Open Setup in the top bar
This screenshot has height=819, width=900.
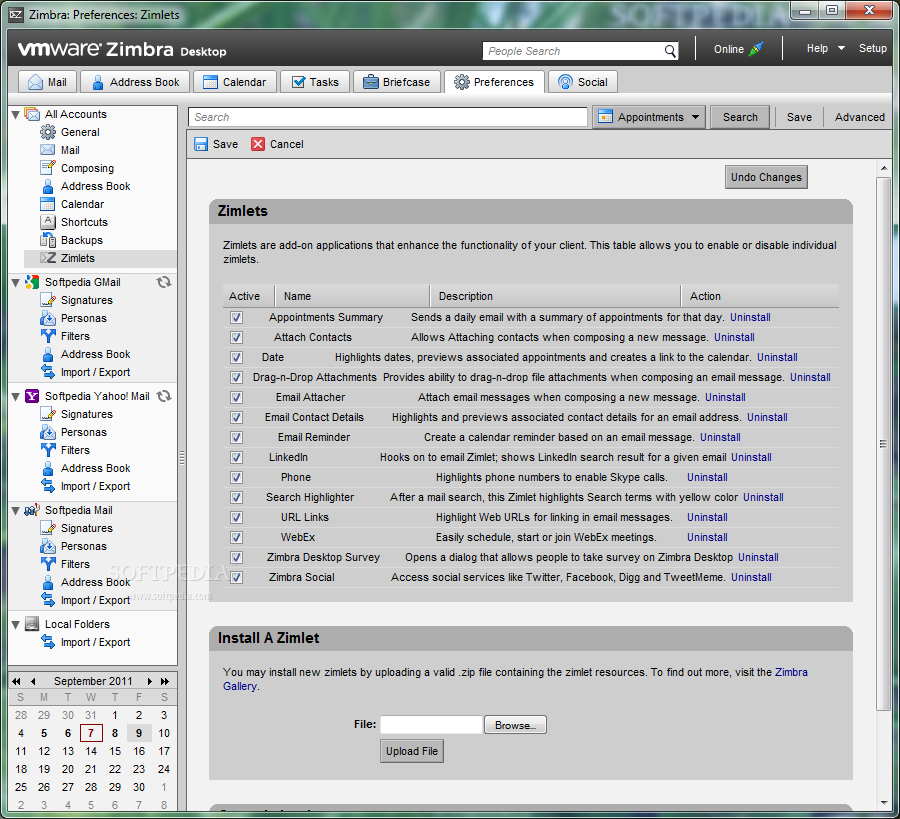(x=872, y=49)
